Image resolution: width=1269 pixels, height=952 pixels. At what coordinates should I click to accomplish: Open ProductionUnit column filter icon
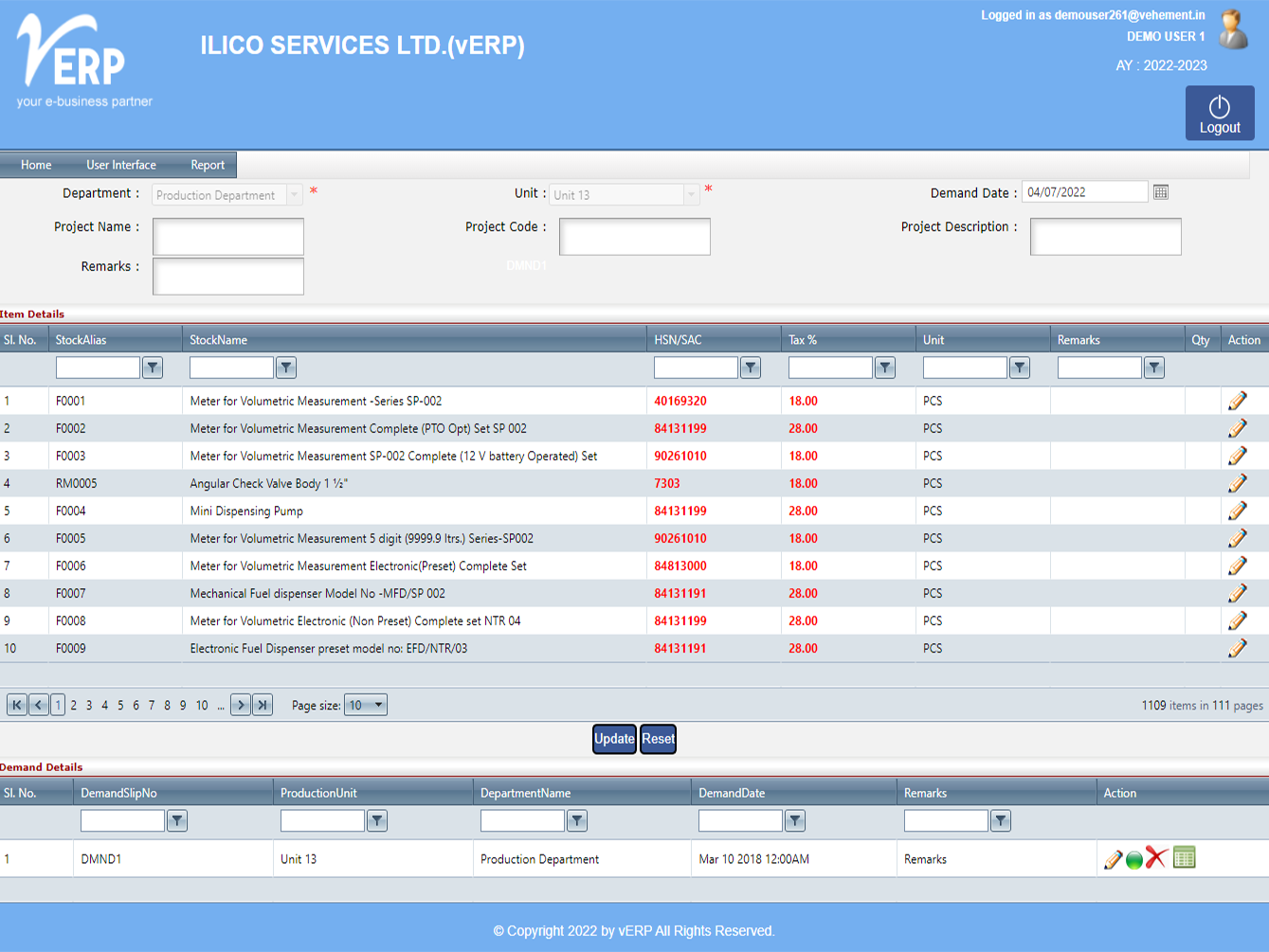[x=377, y=820]
